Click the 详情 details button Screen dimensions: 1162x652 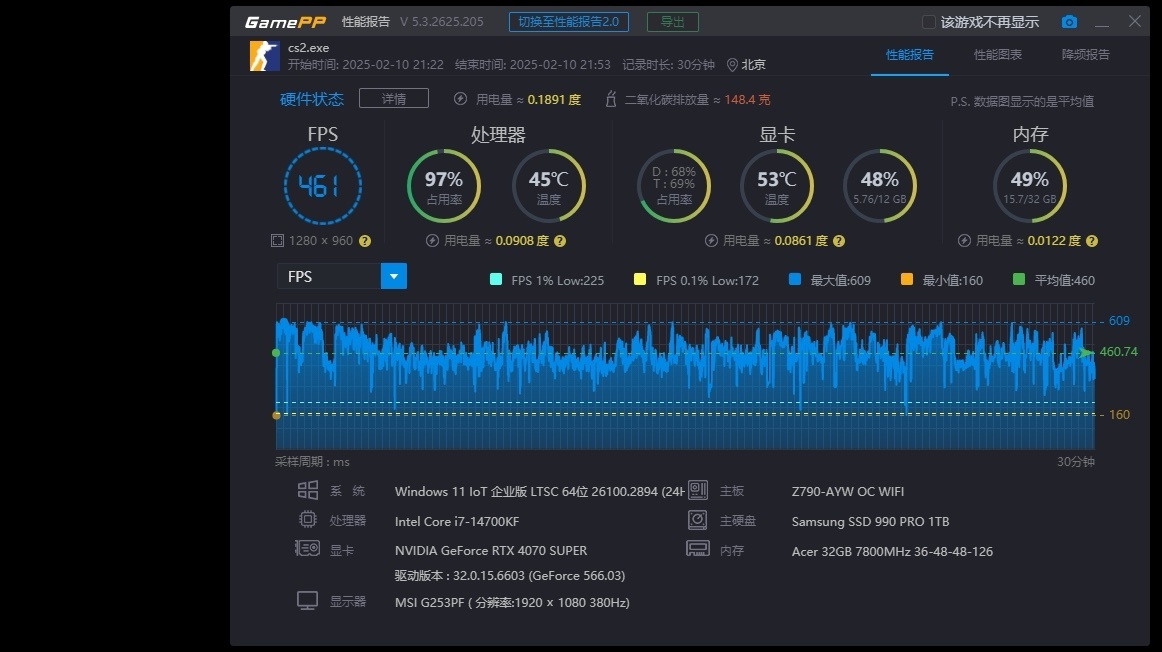(x=394, y=99)
